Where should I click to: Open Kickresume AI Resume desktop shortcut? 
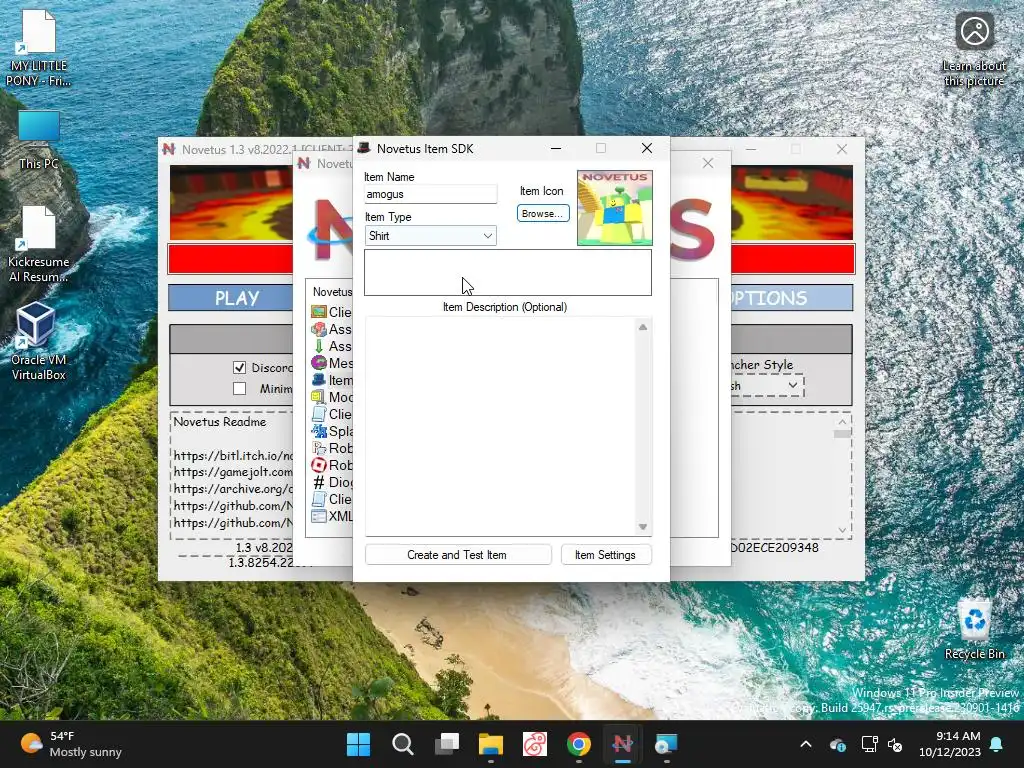coord(39,244)
